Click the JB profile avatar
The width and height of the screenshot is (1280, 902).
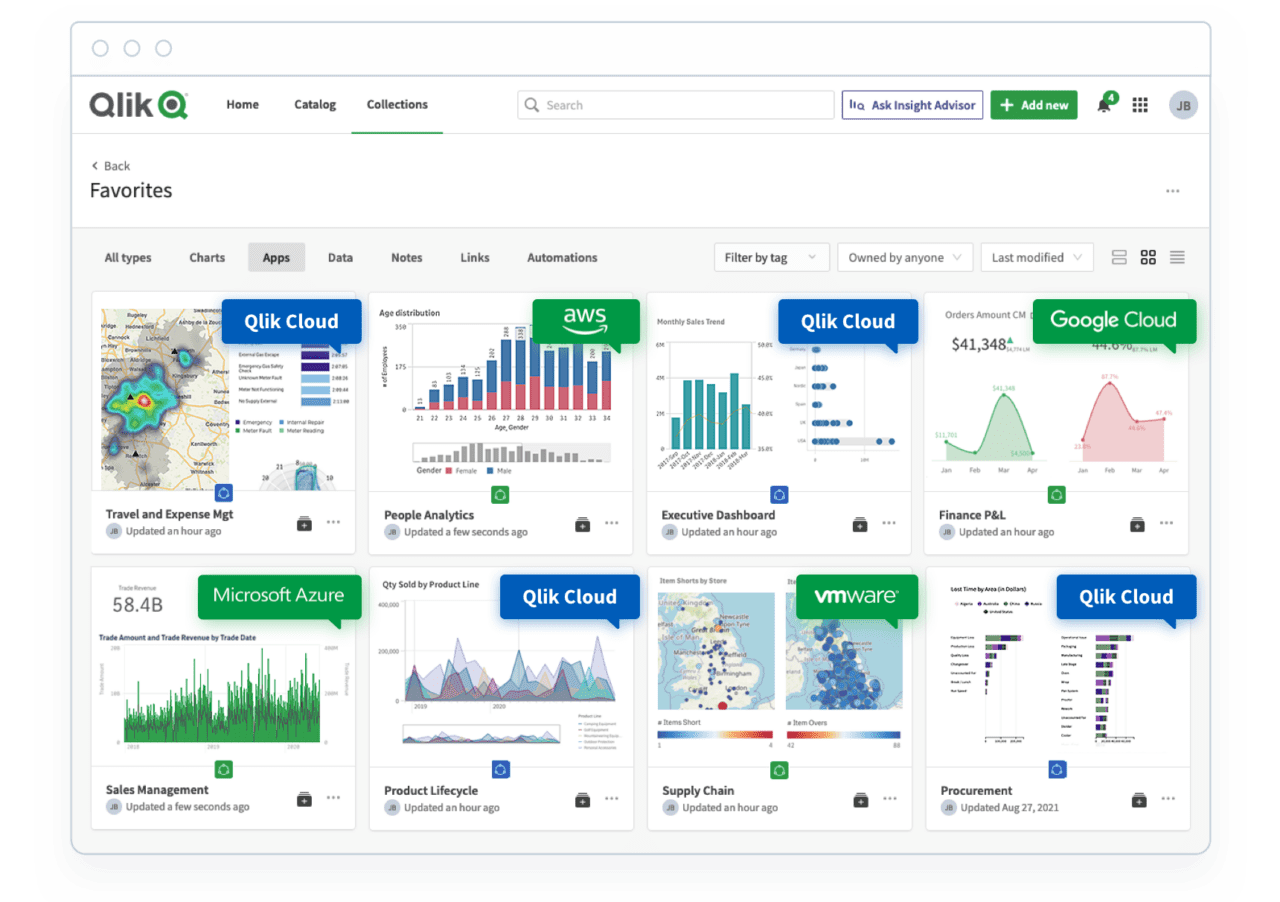[x=1183, y=104]
